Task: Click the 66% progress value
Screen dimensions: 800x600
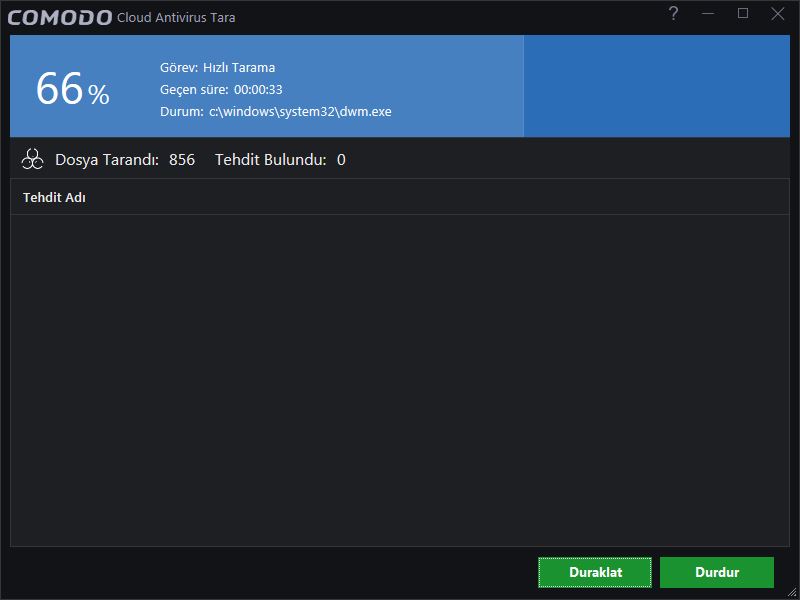Action: click(x=72, y=89)
